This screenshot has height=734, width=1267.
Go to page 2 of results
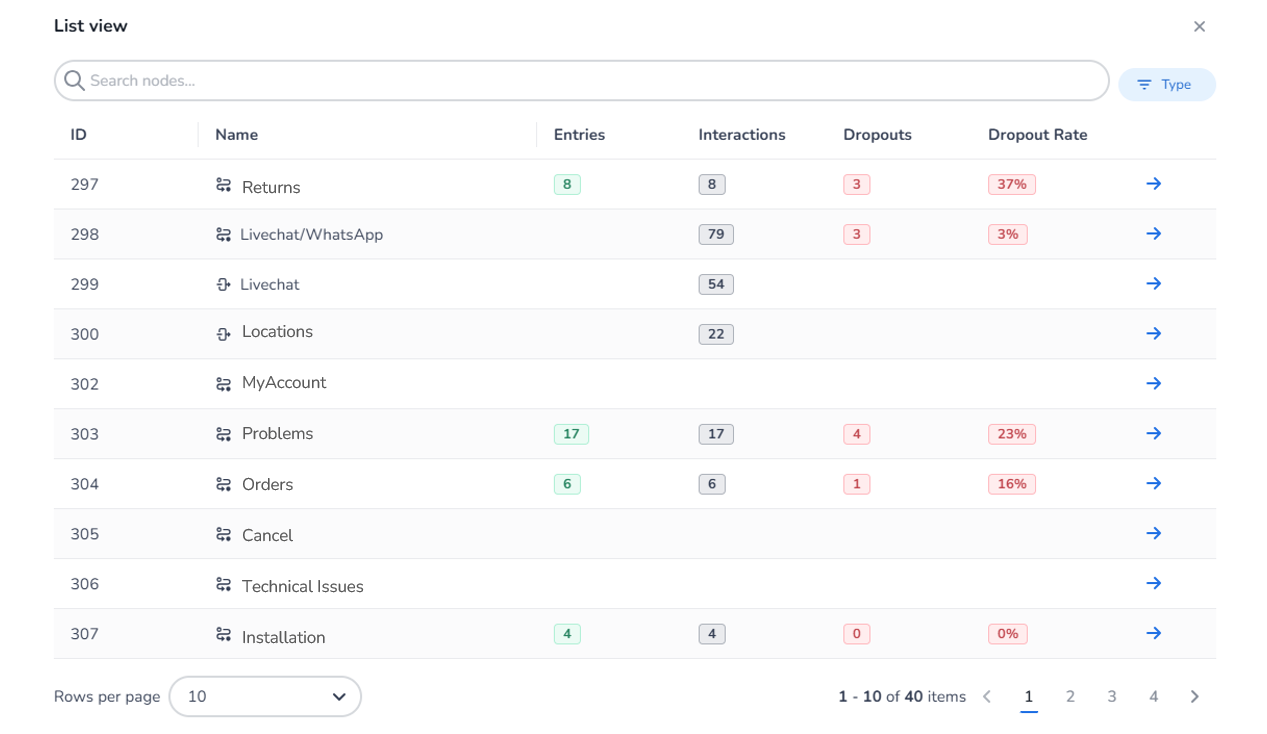(1070, 697)
